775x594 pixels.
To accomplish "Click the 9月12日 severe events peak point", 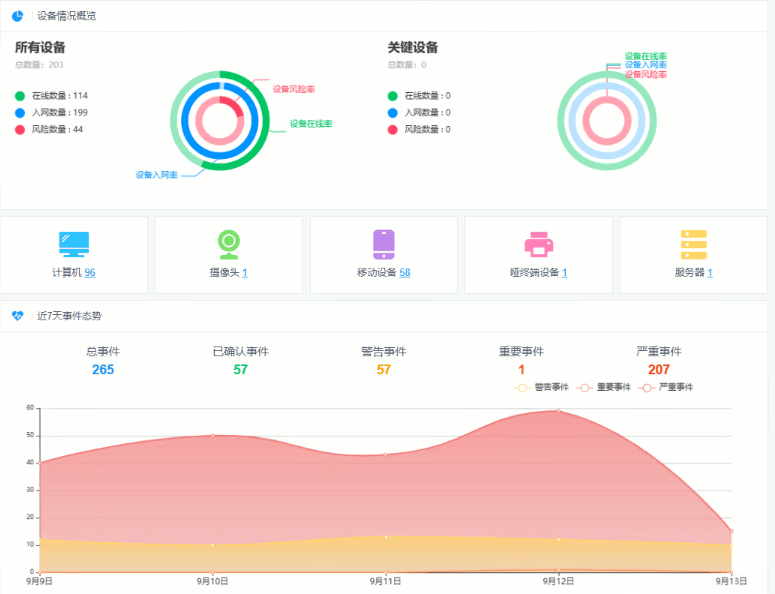I will coord(559,411).
